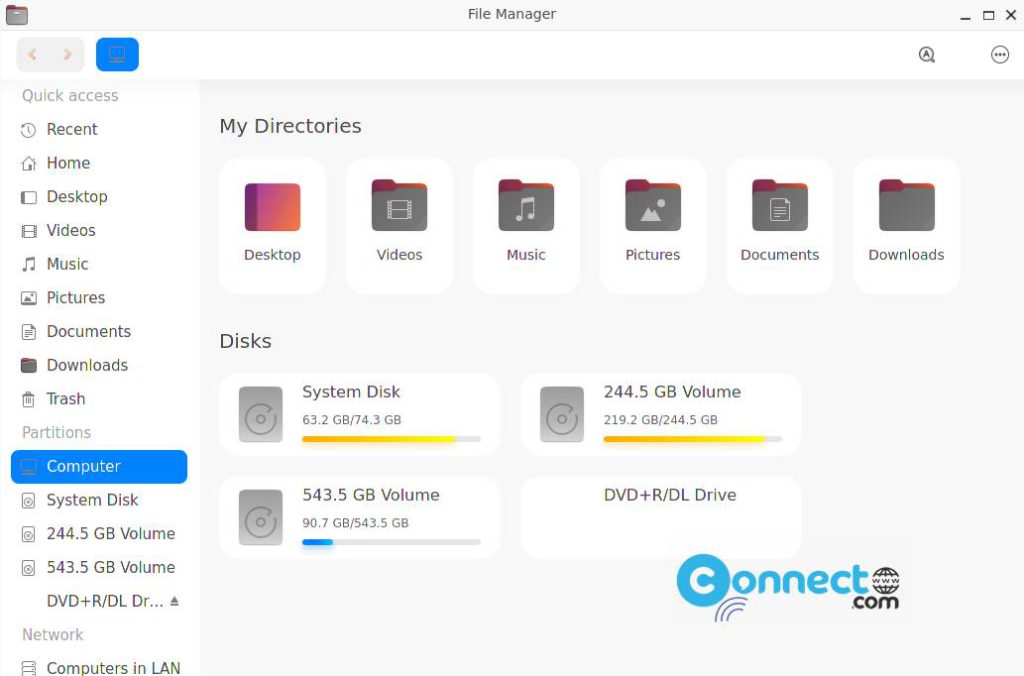Select 244.5 GB Volume in sidebar
This screenshot has height=676, width=1024.
108,533
